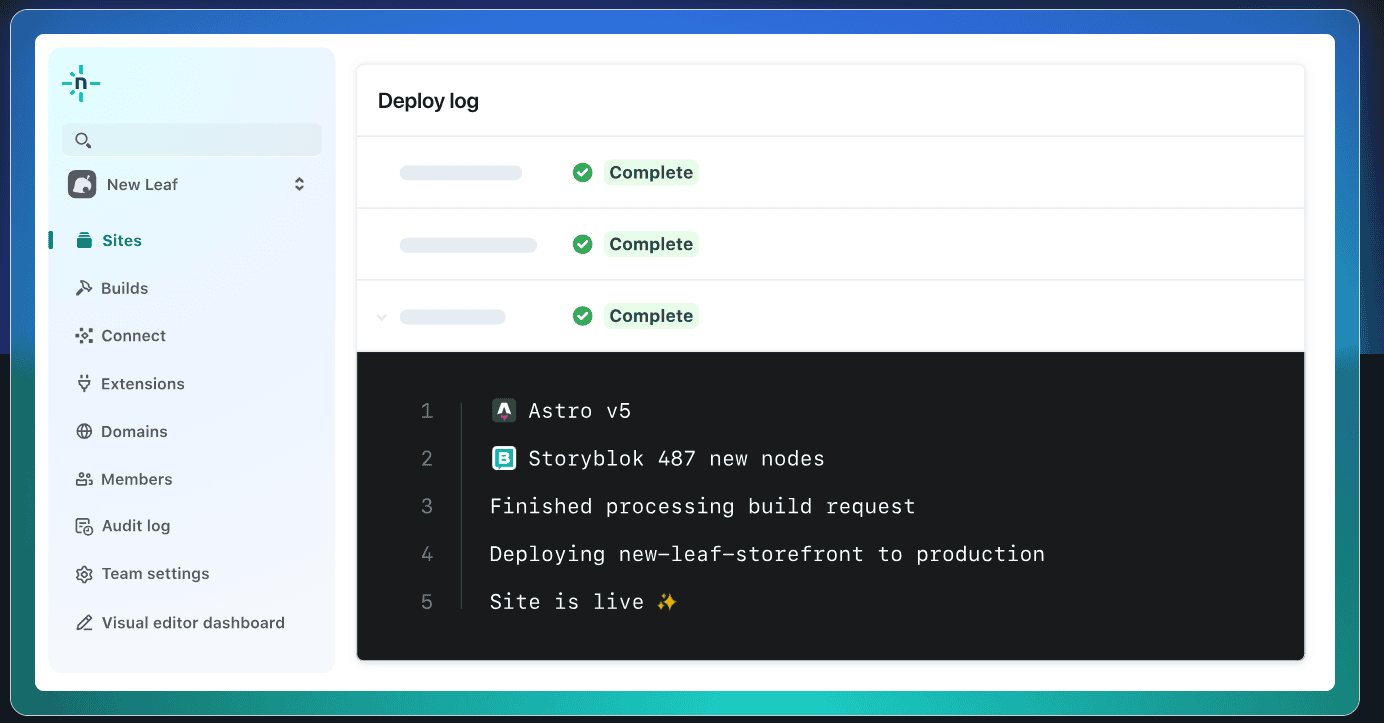Click the Builds hammer icon
The width and height of the screenshot is (1384, 723).
[84, 288]
